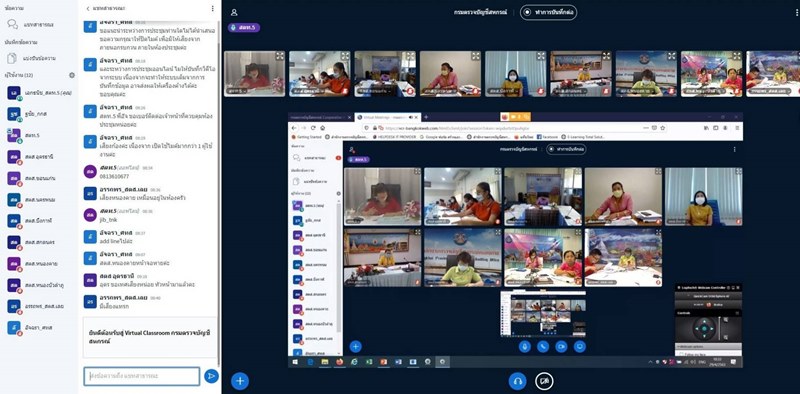Fullscreen the webcam with orange-shirted masked staff

(x=345, y=56)
